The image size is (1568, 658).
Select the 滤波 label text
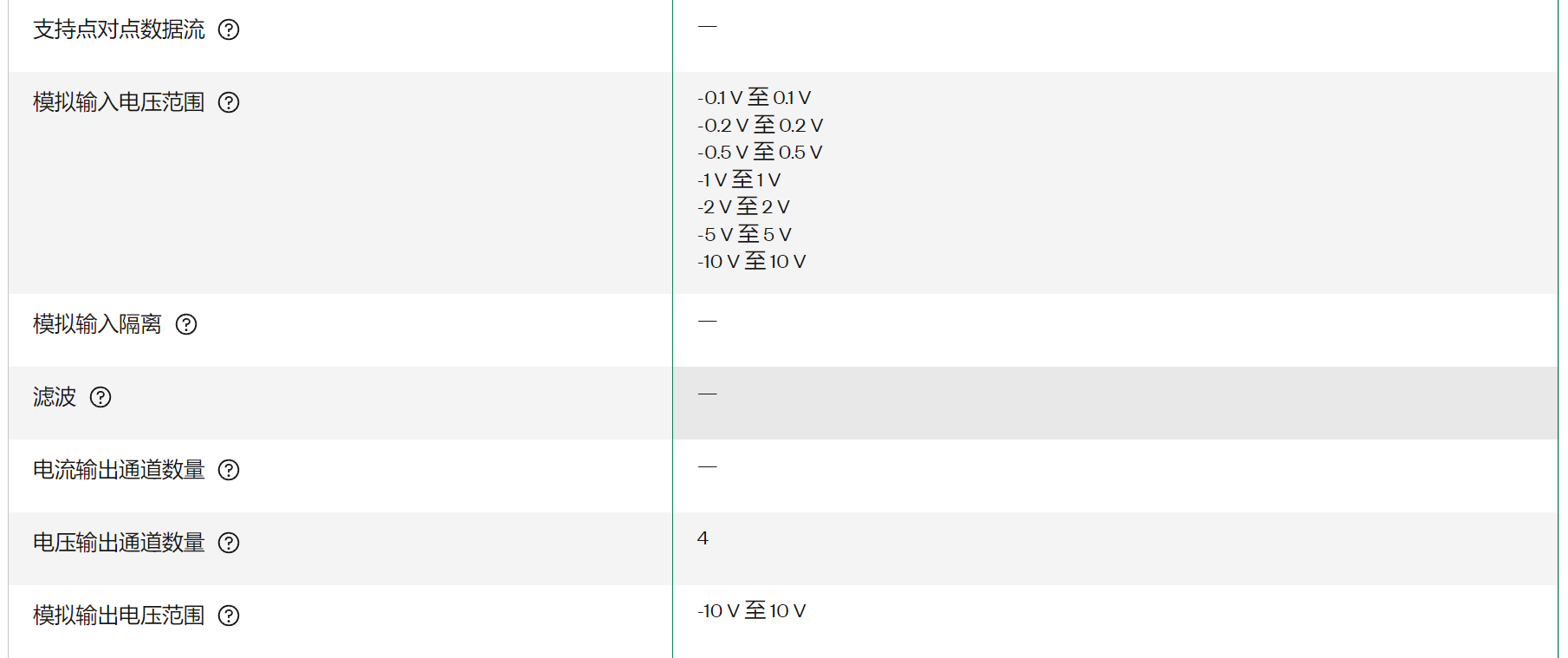pyautogui.click(x=55, y=397)
